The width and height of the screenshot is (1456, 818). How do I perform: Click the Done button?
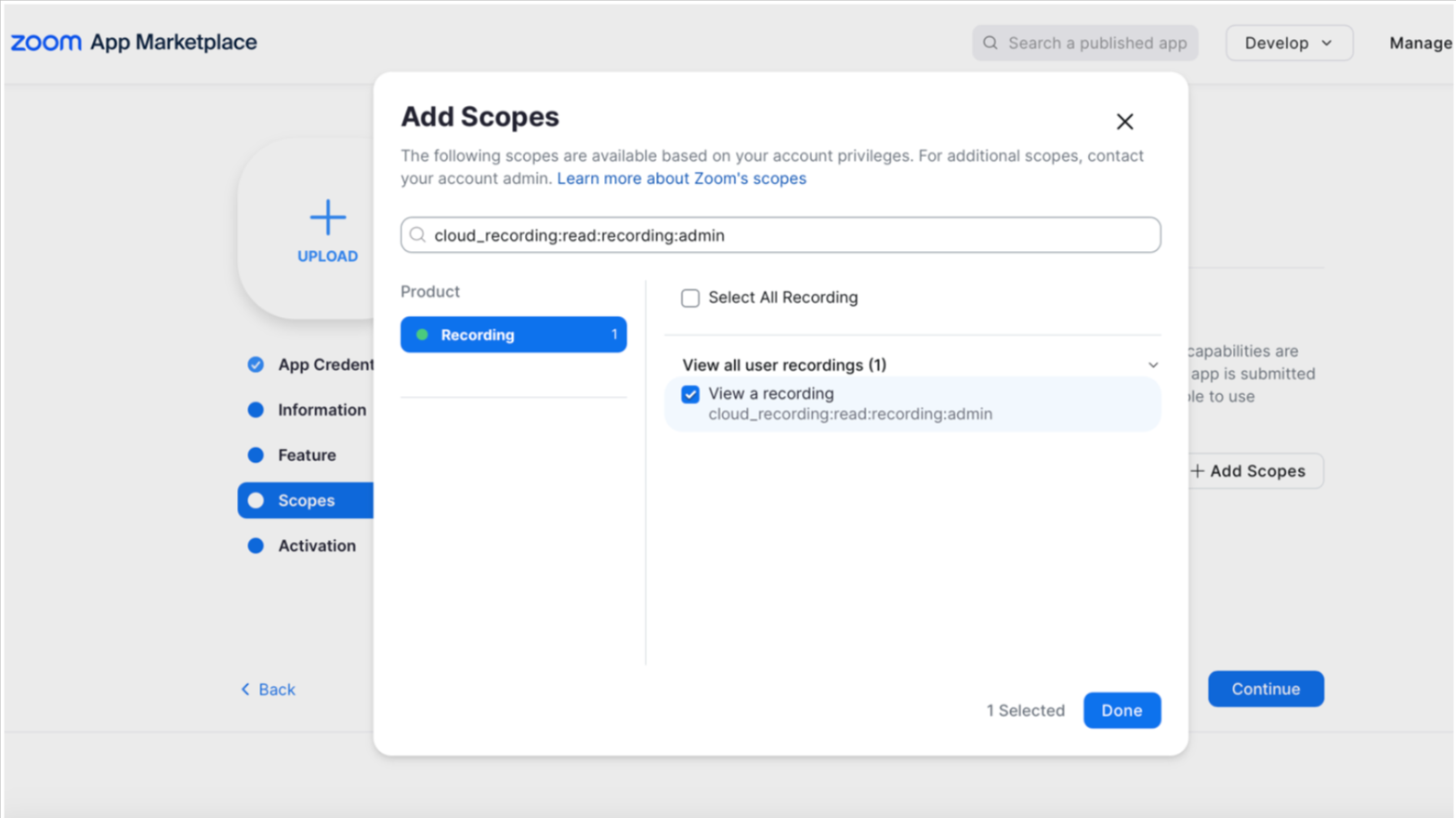(1122, 710)
